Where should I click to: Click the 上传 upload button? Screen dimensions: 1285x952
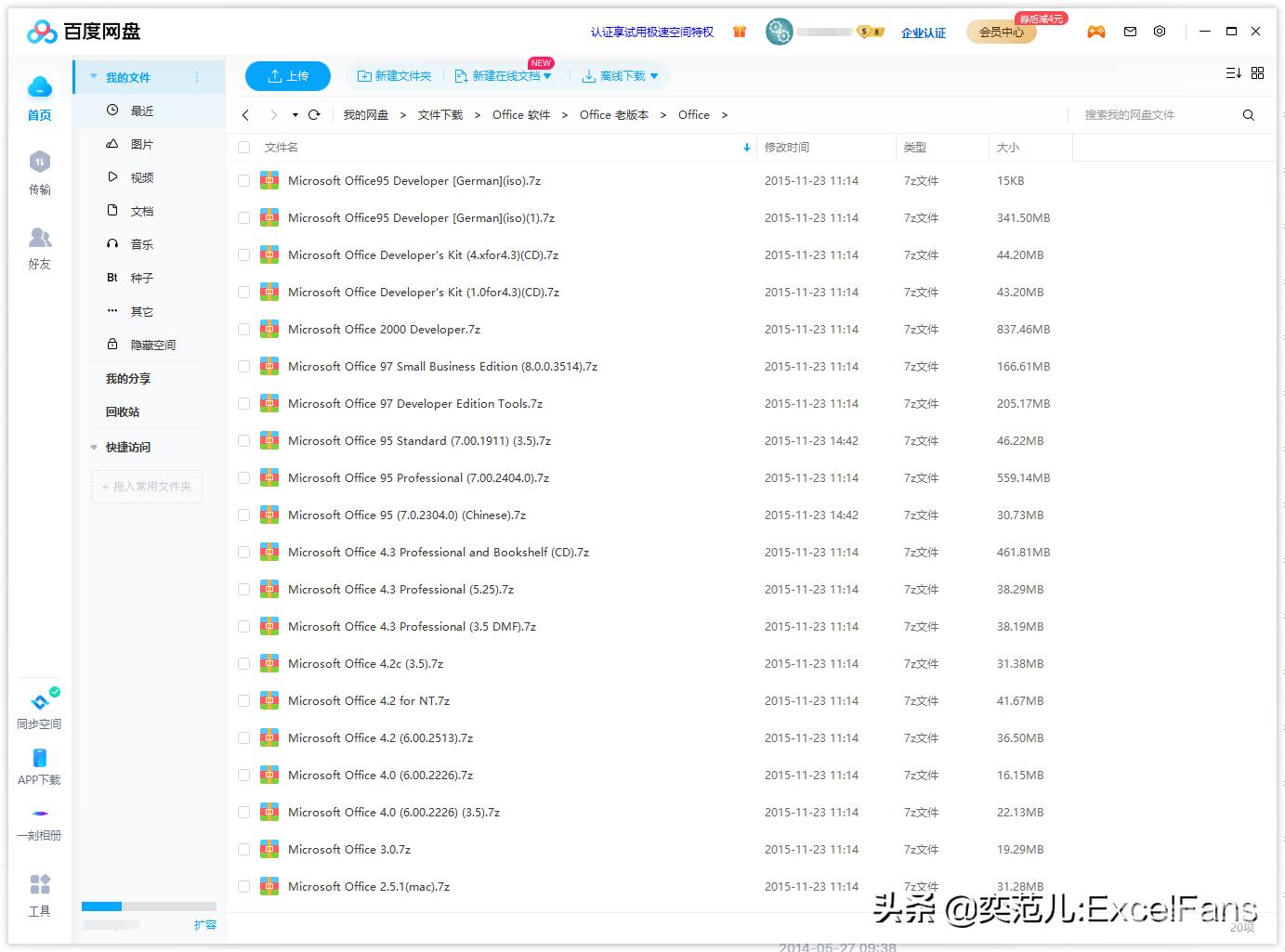pyautogui.click(x=288, y=76)
